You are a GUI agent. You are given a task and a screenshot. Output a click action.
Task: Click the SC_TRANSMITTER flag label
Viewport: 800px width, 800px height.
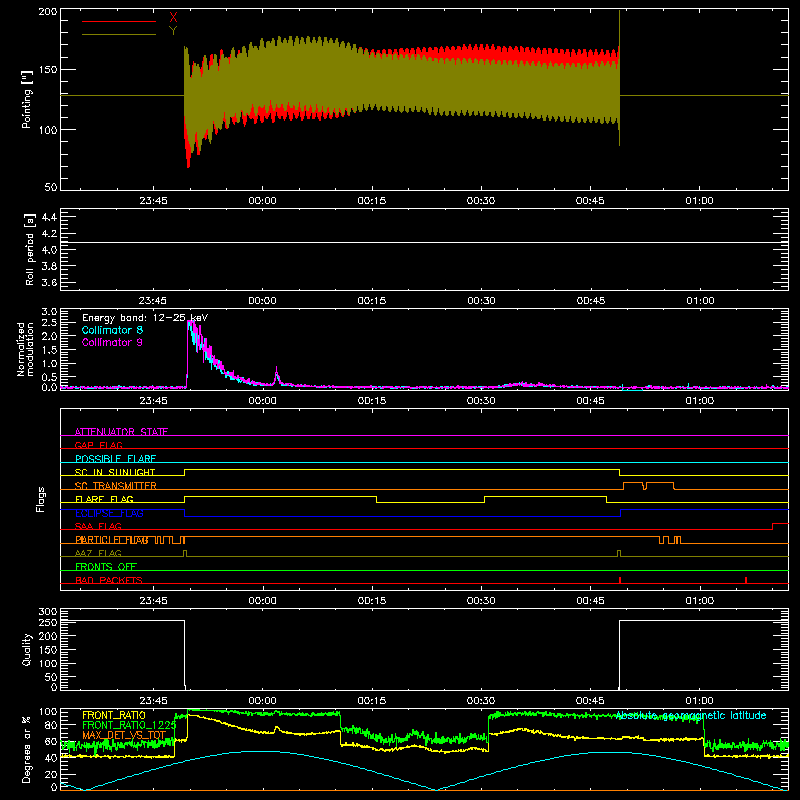click(x=116, y=485)
